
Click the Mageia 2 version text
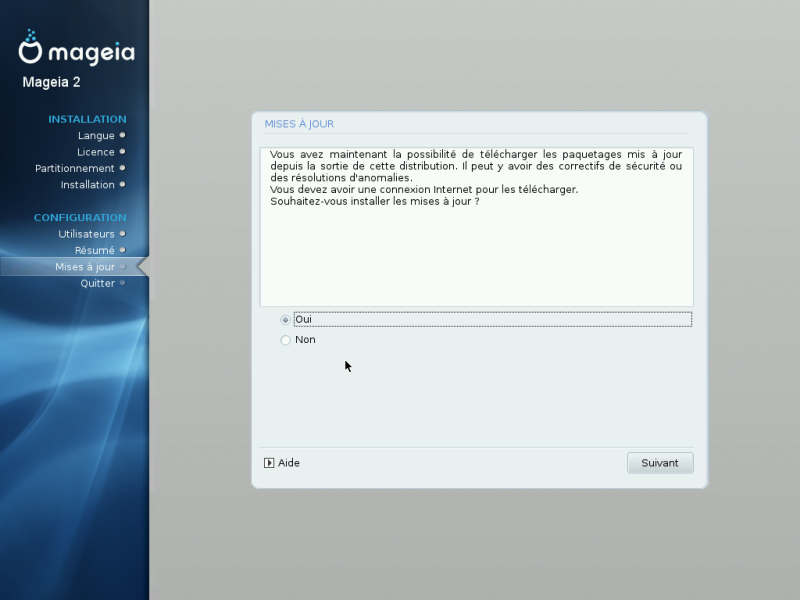(x=51, y=82)
